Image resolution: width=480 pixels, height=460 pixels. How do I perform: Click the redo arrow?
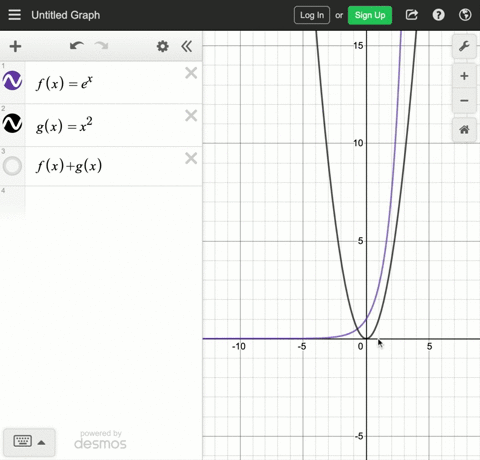click(101, 46)
